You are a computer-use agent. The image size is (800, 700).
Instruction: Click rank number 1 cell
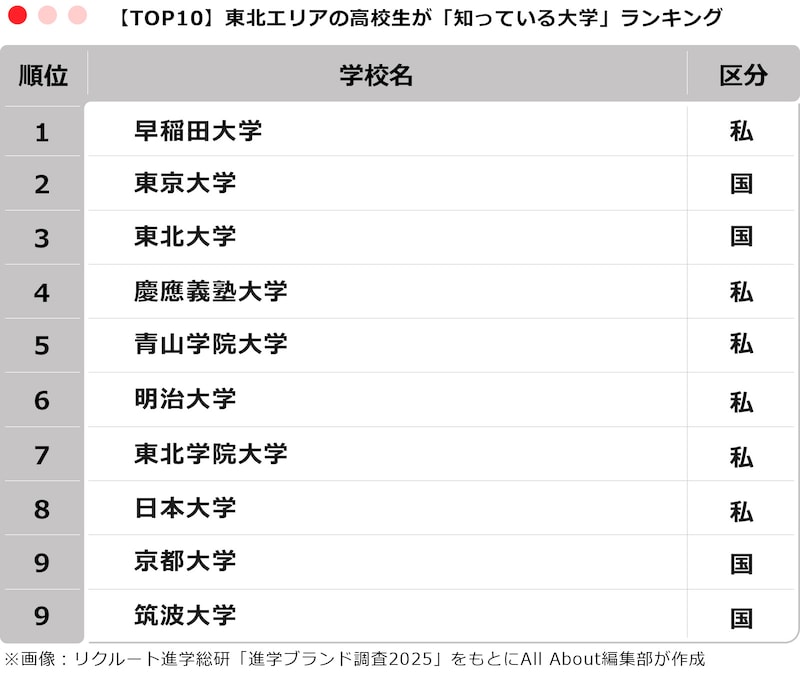tap(42, 132)
